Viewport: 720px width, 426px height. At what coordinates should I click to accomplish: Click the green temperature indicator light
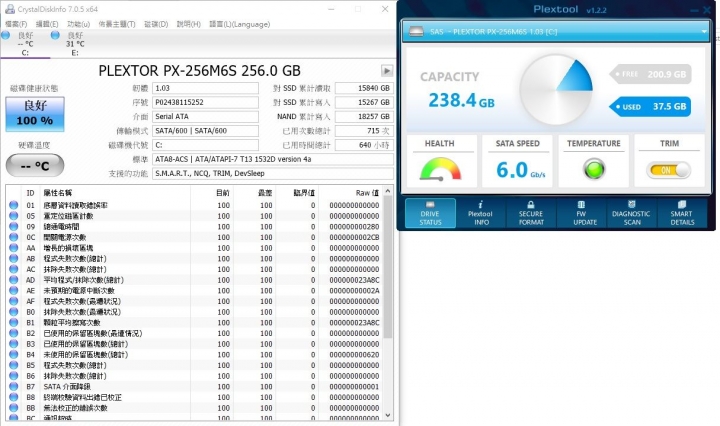click(x=594, y=169)
